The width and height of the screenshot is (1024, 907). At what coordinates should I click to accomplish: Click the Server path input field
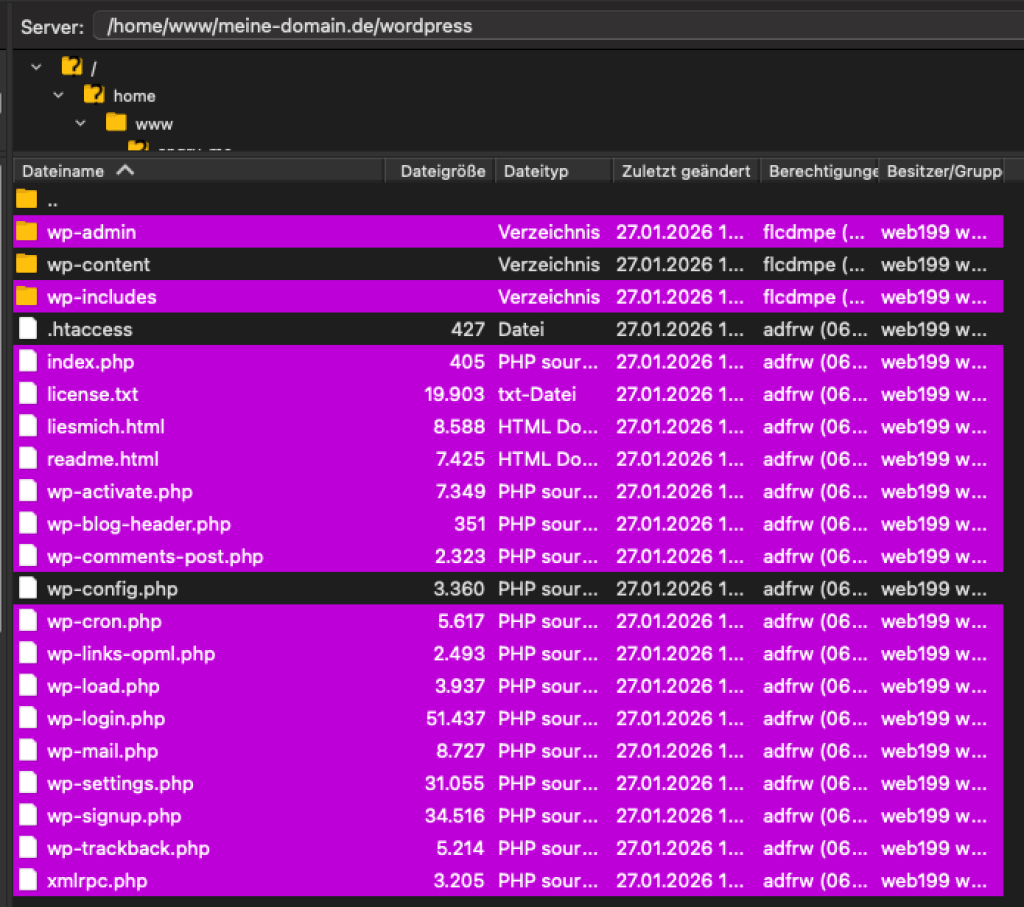(400, 26)
